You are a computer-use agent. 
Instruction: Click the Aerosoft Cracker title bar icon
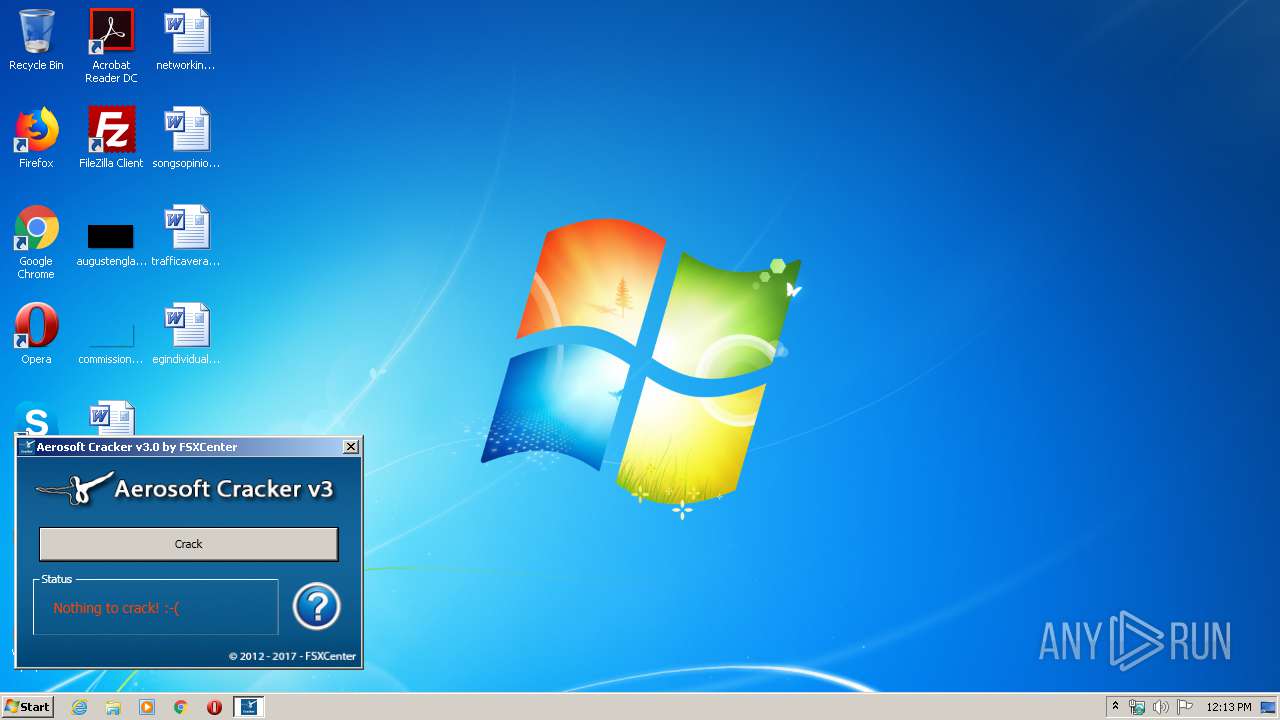tap(27, 447)
